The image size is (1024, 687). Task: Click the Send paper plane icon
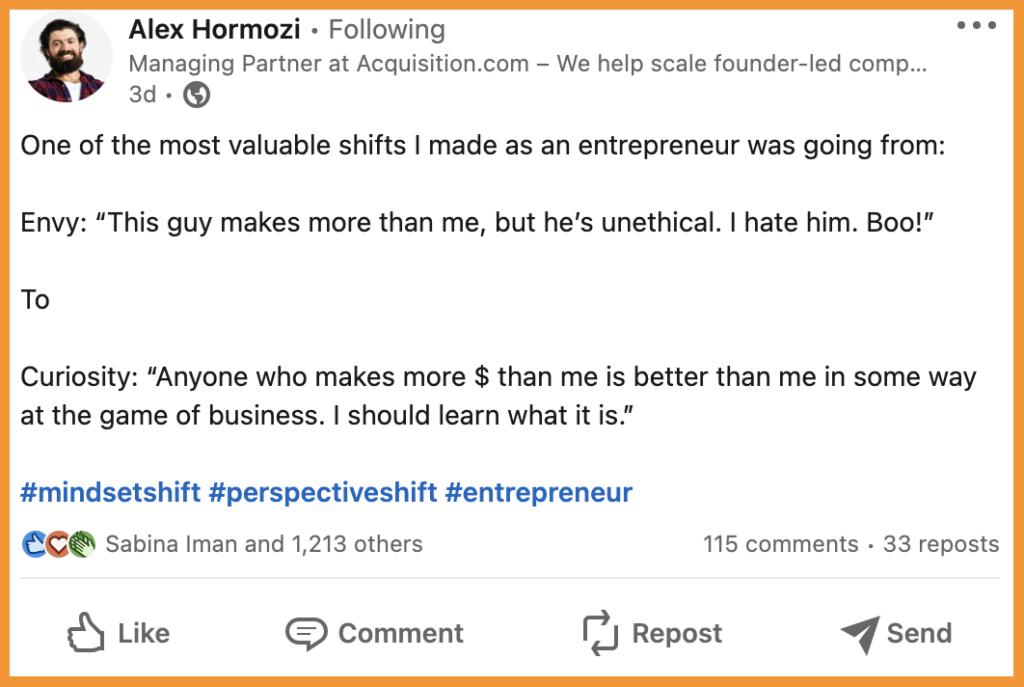859,633
